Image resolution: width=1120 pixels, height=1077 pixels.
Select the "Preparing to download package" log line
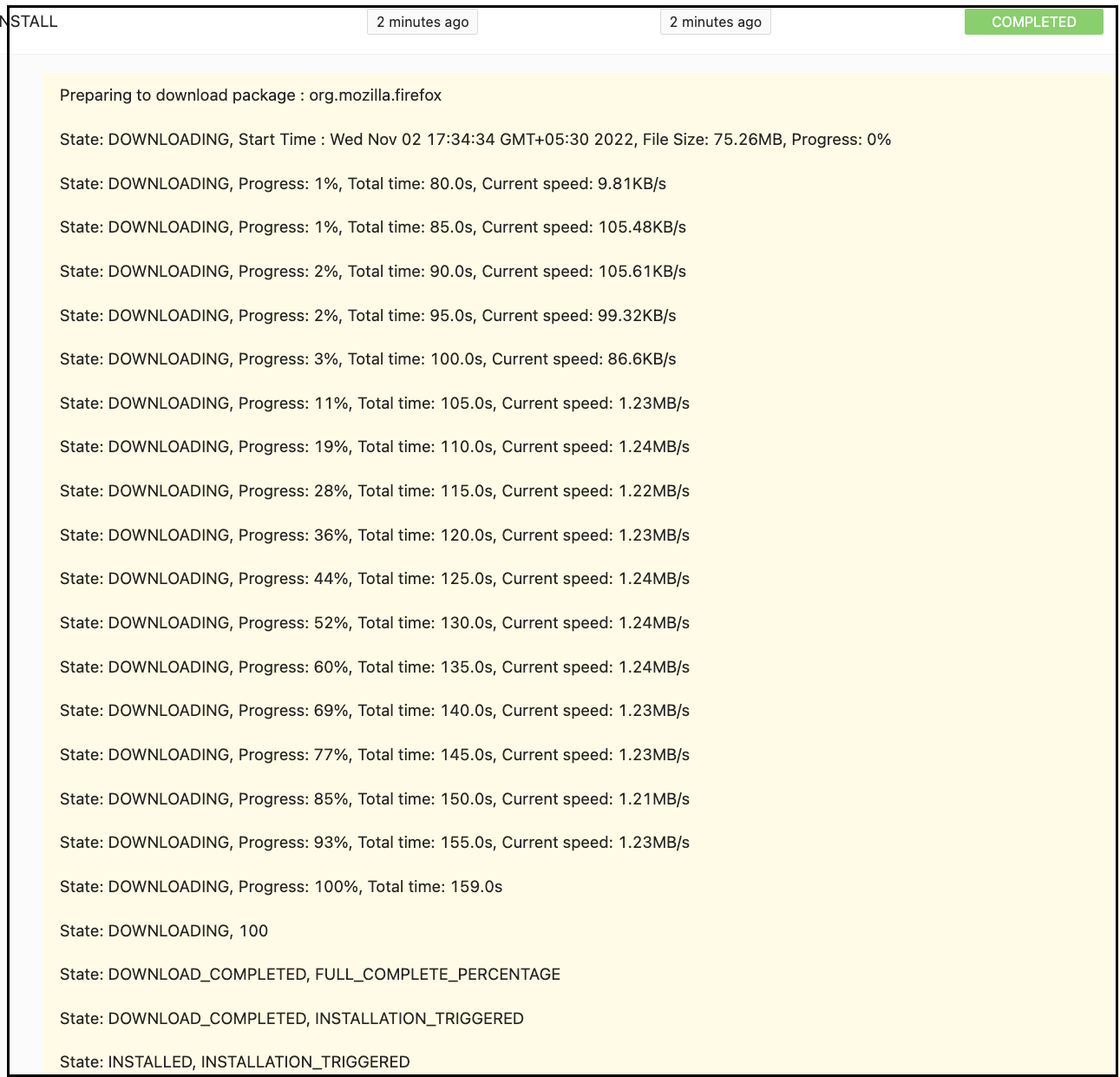[250, 95]
